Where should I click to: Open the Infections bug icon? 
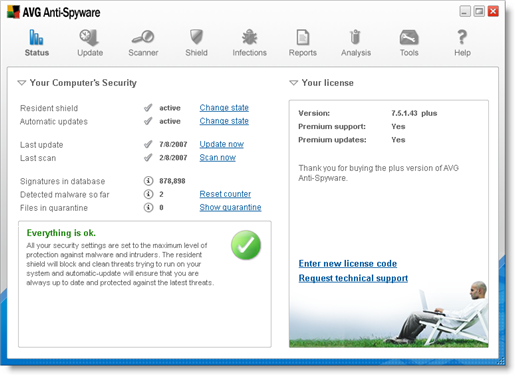[249, 37]
